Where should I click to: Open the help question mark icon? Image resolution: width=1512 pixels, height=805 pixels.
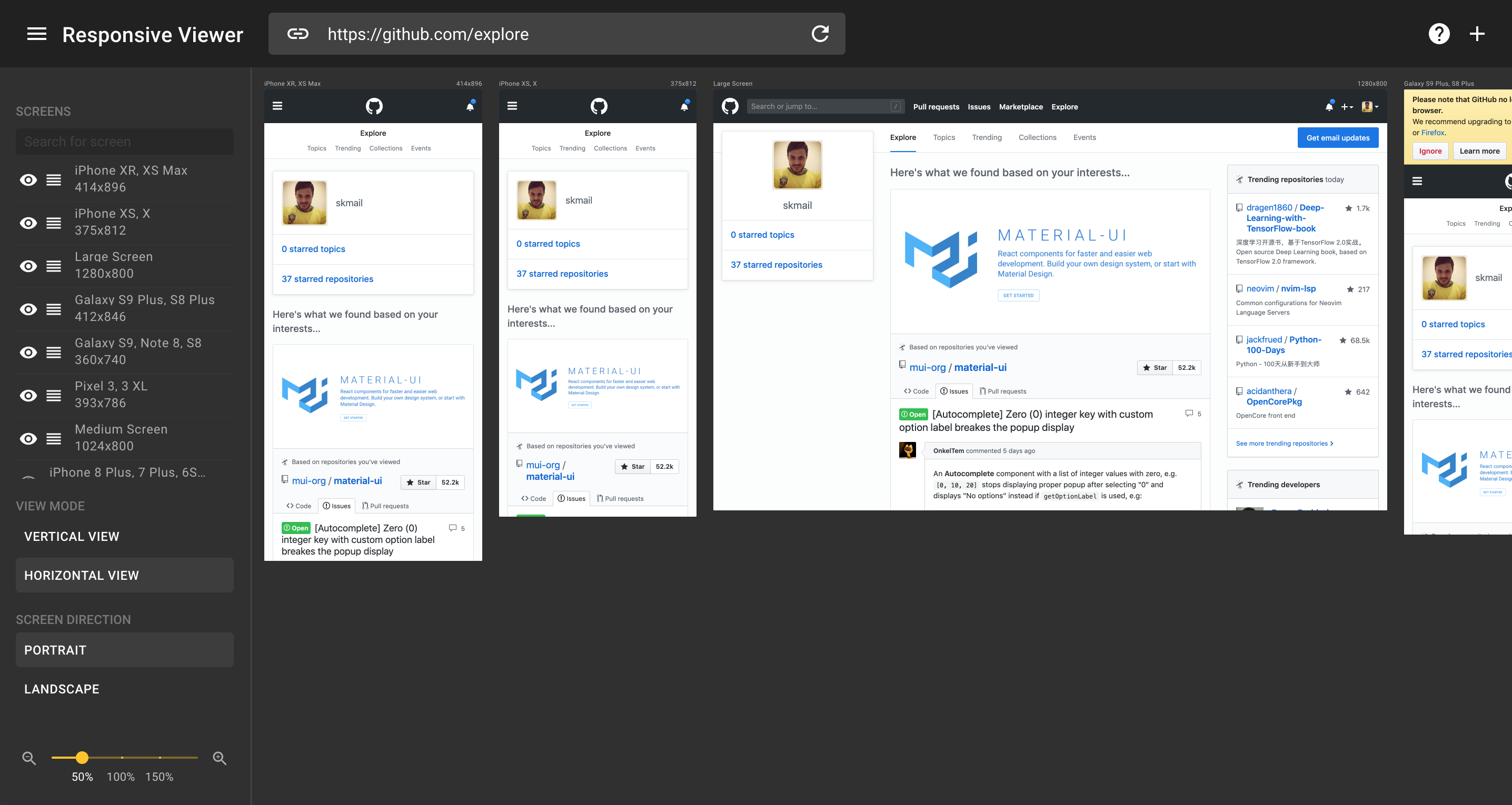tap(1439, 34)
